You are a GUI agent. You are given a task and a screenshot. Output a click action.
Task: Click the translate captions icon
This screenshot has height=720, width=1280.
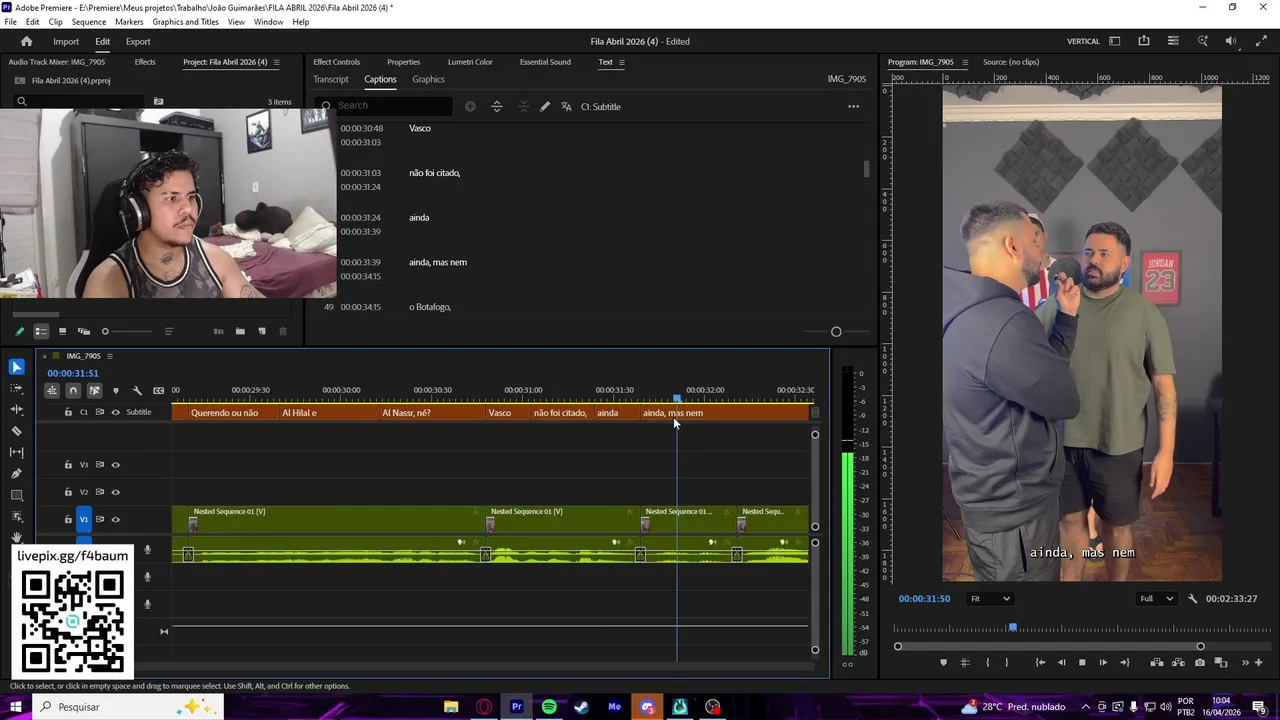[x=566, y=106]
